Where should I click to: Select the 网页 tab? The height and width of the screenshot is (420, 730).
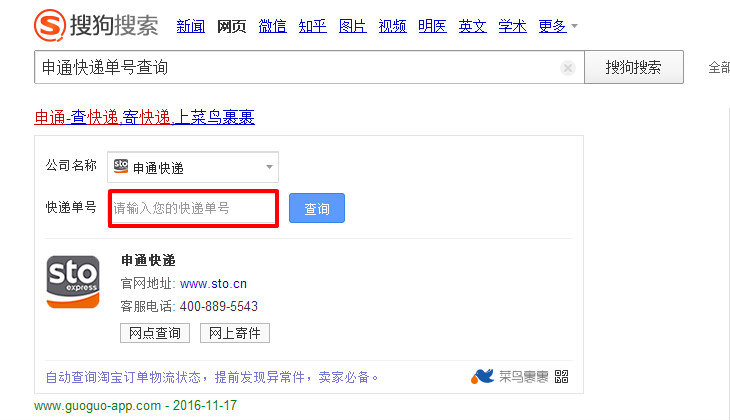point(231,26)
